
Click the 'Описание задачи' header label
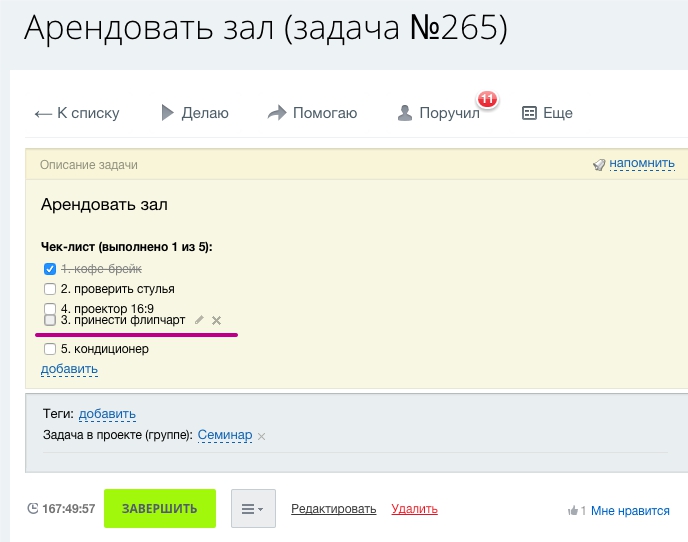pos(89,165)
